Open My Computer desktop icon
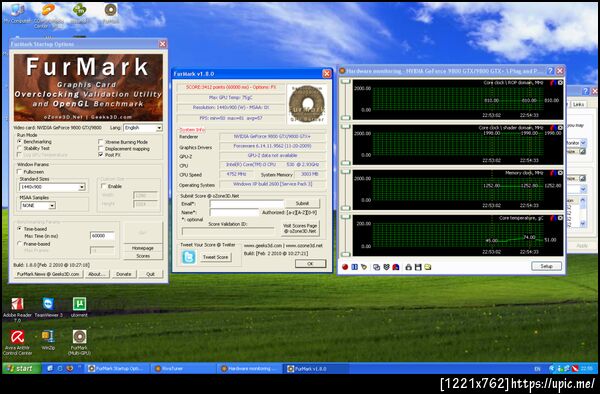This screenshot has height=394, width=600. 17,14
